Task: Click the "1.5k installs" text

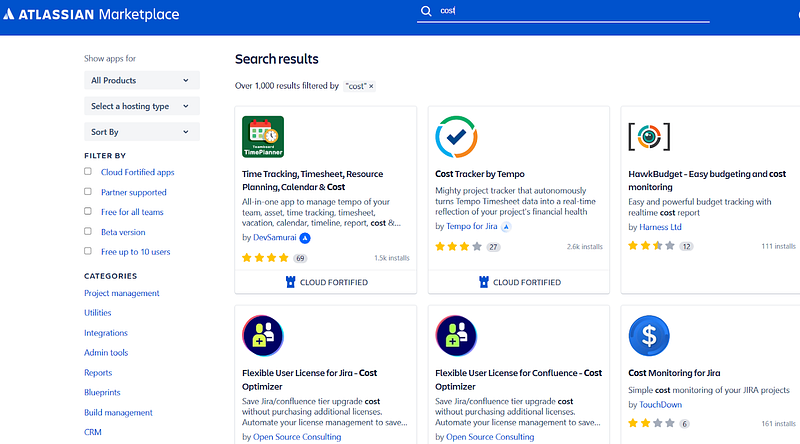Action: pos(392,258)
